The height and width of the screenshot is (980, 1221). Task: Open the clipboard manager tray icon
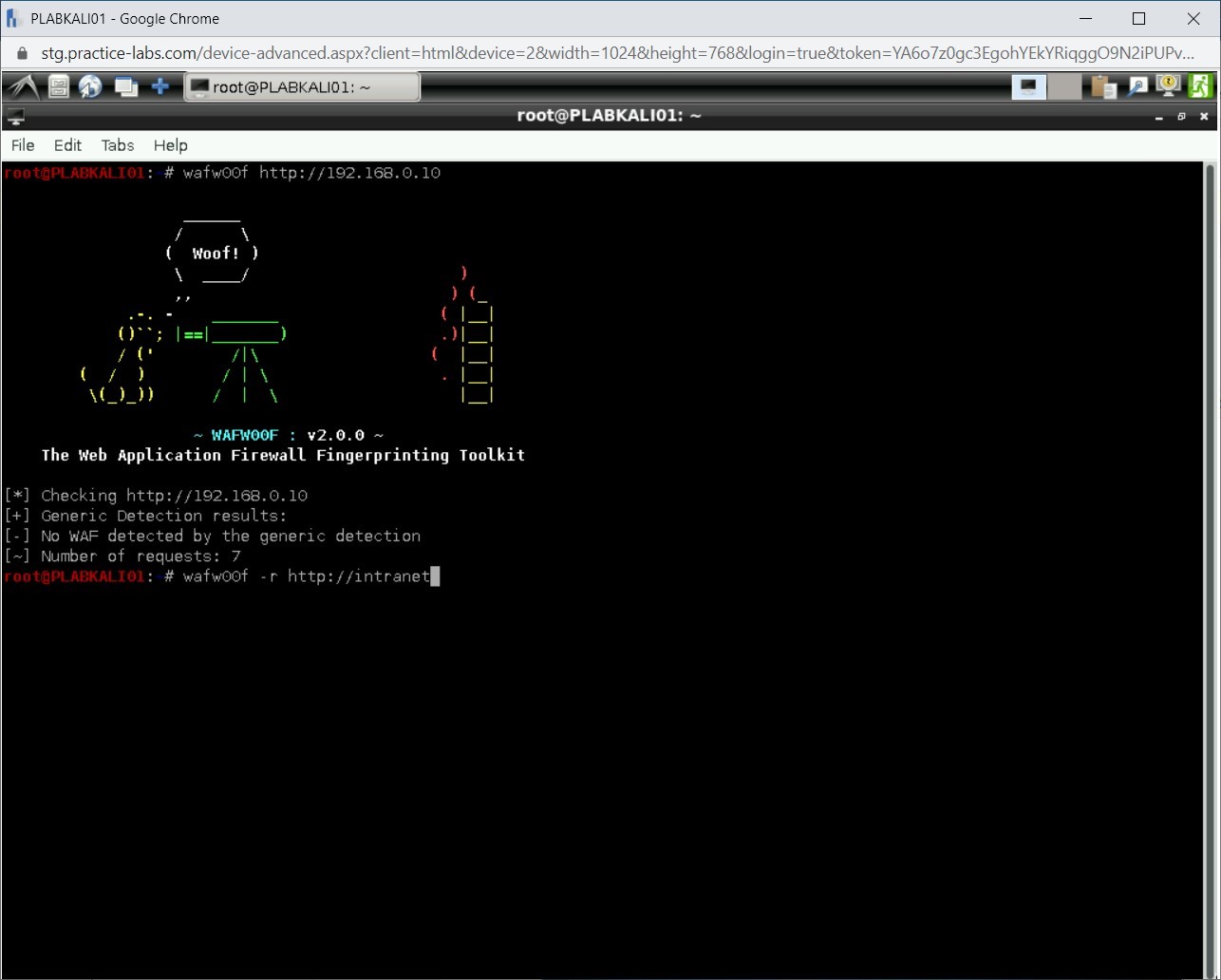point(1103,87)
